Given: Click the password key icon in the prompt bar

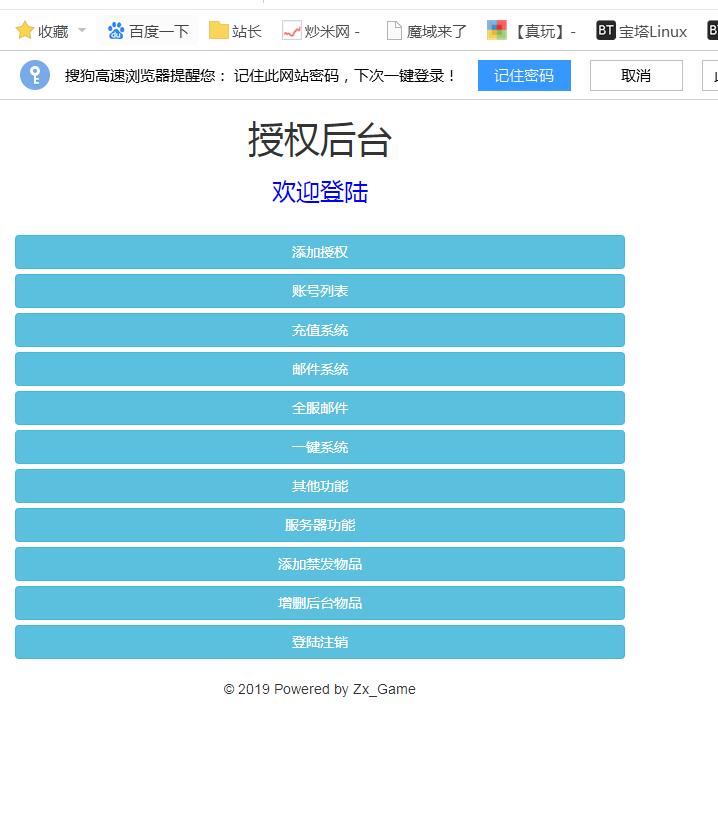Looking at the screenshot, I should click(x=35, y=75).
